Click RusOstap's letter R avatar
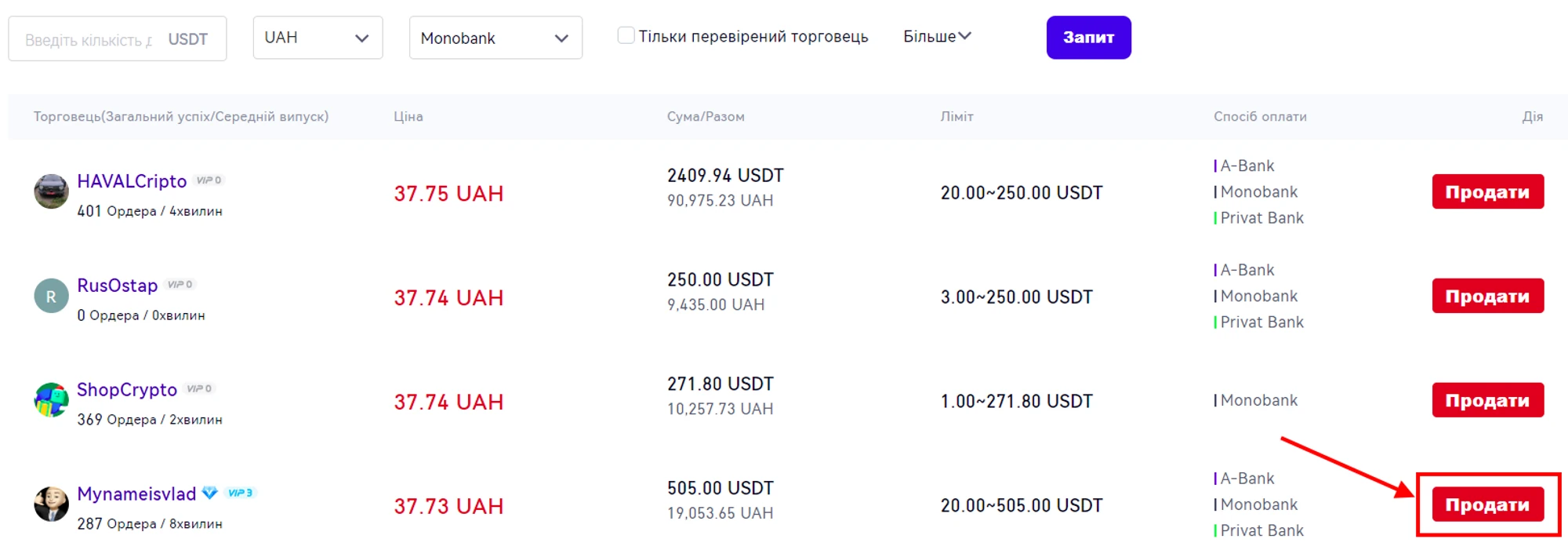The height and width of the screenshot is (550, 1568). coord(51,297)
